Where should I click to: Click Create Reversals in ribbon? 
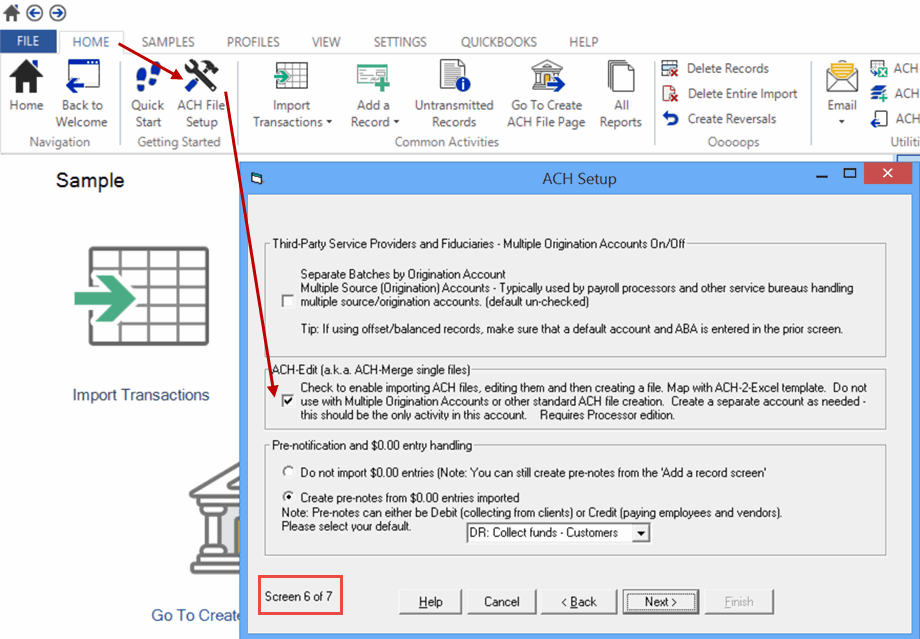pos(671,118)
